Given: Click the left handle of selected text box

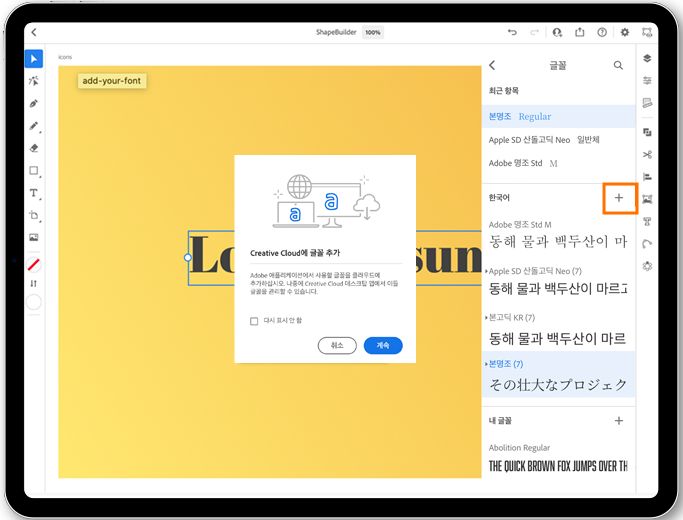Looking at the screenshot, I should pyautogui.click(x=188, y=257).
